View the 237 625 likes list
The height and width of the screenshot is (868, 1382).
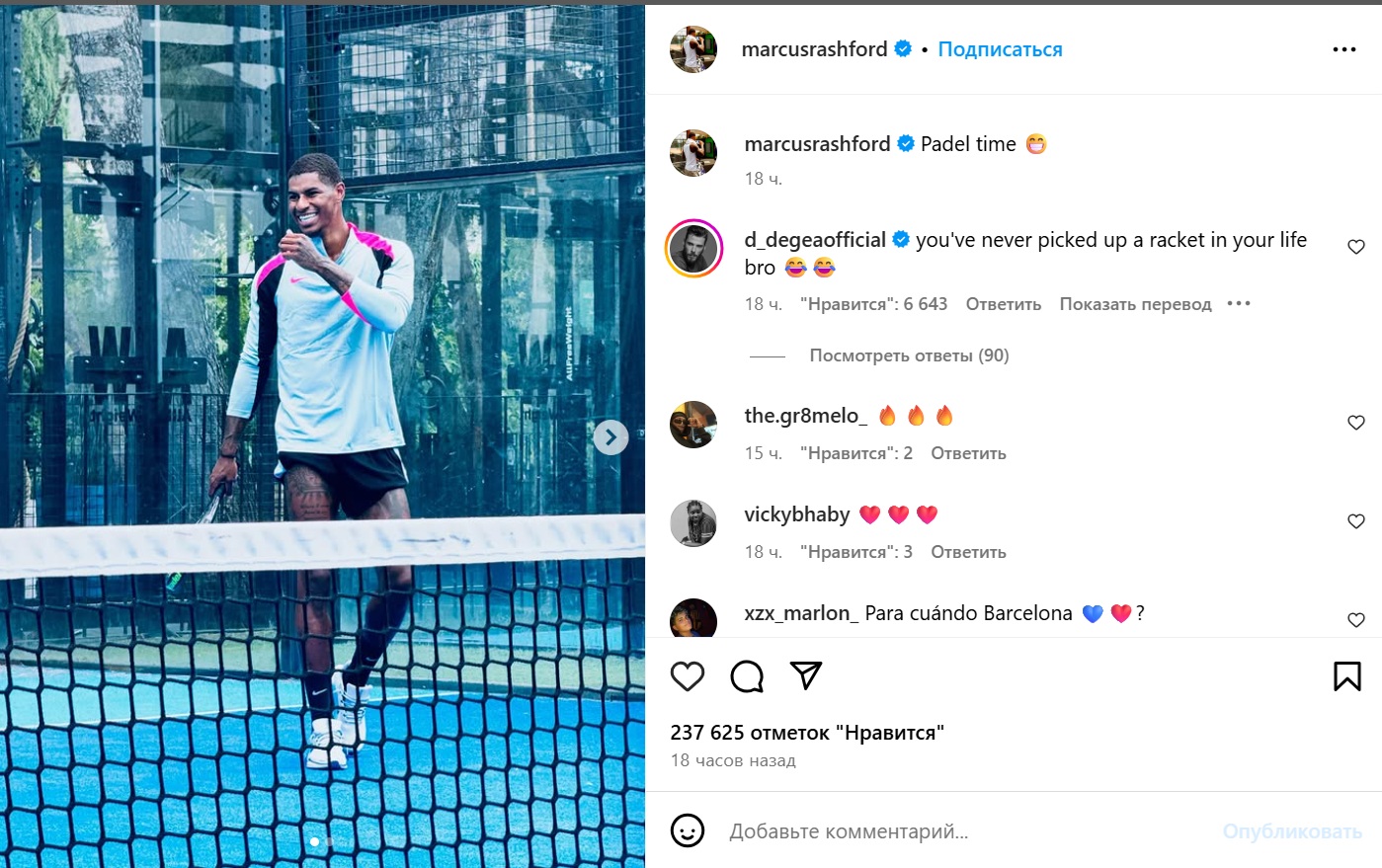pos(807,733)
